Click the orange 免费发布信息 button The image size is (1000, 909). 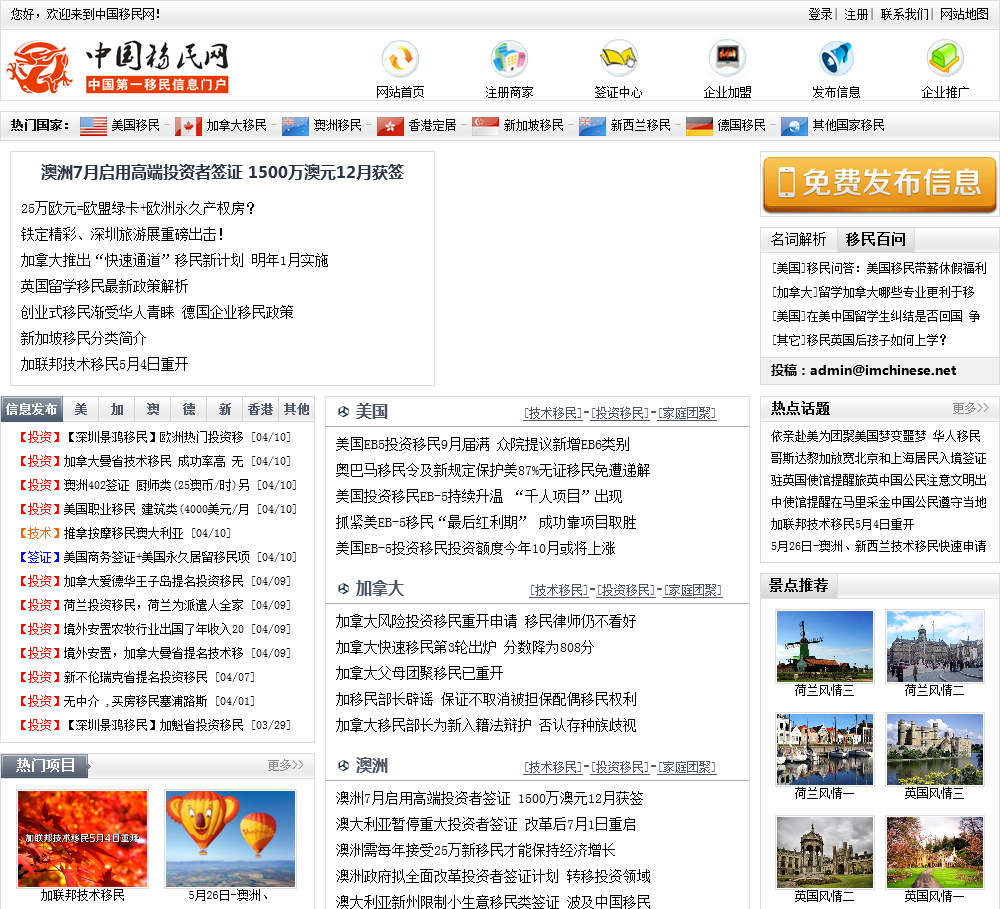click(879, 184)
